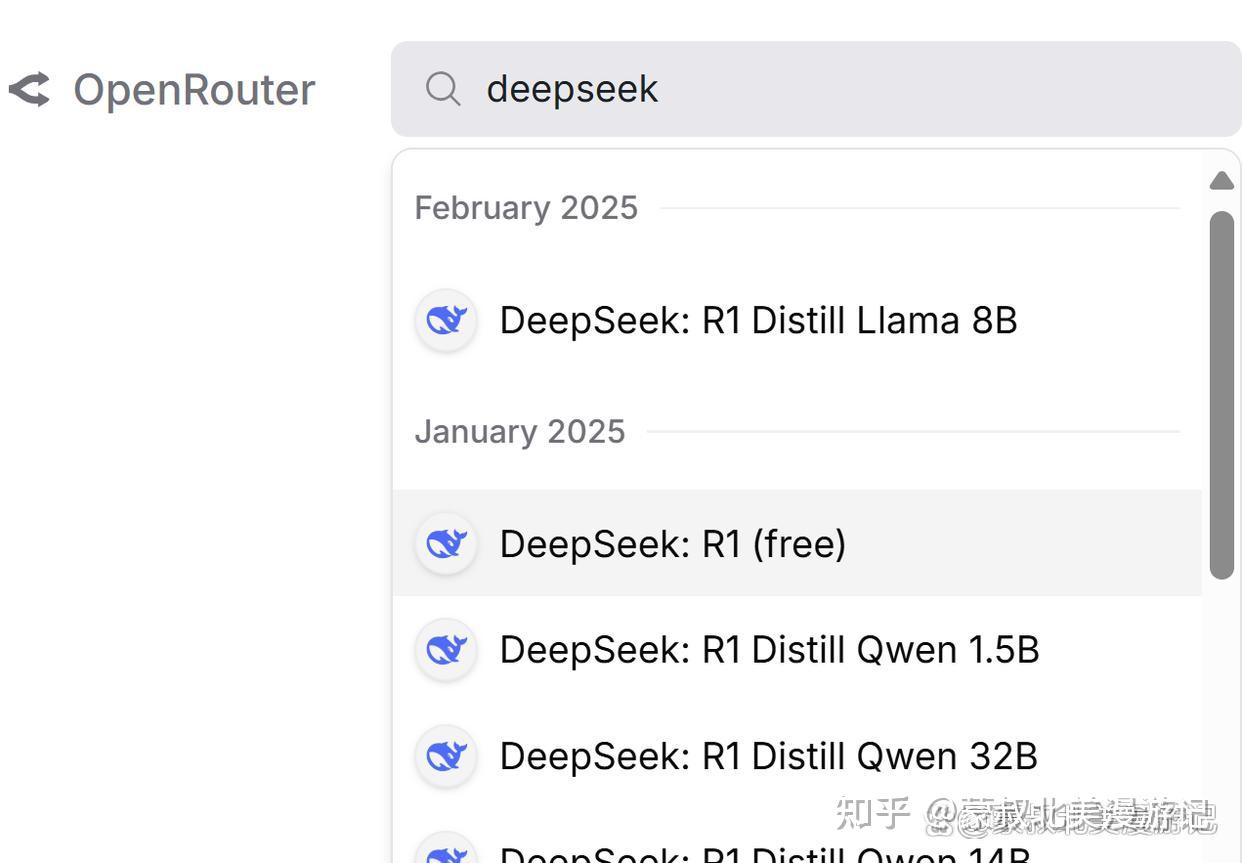Click the OpenRouter home link text
The width and height of the screenshot is (1242, 863).
[193, 89]
